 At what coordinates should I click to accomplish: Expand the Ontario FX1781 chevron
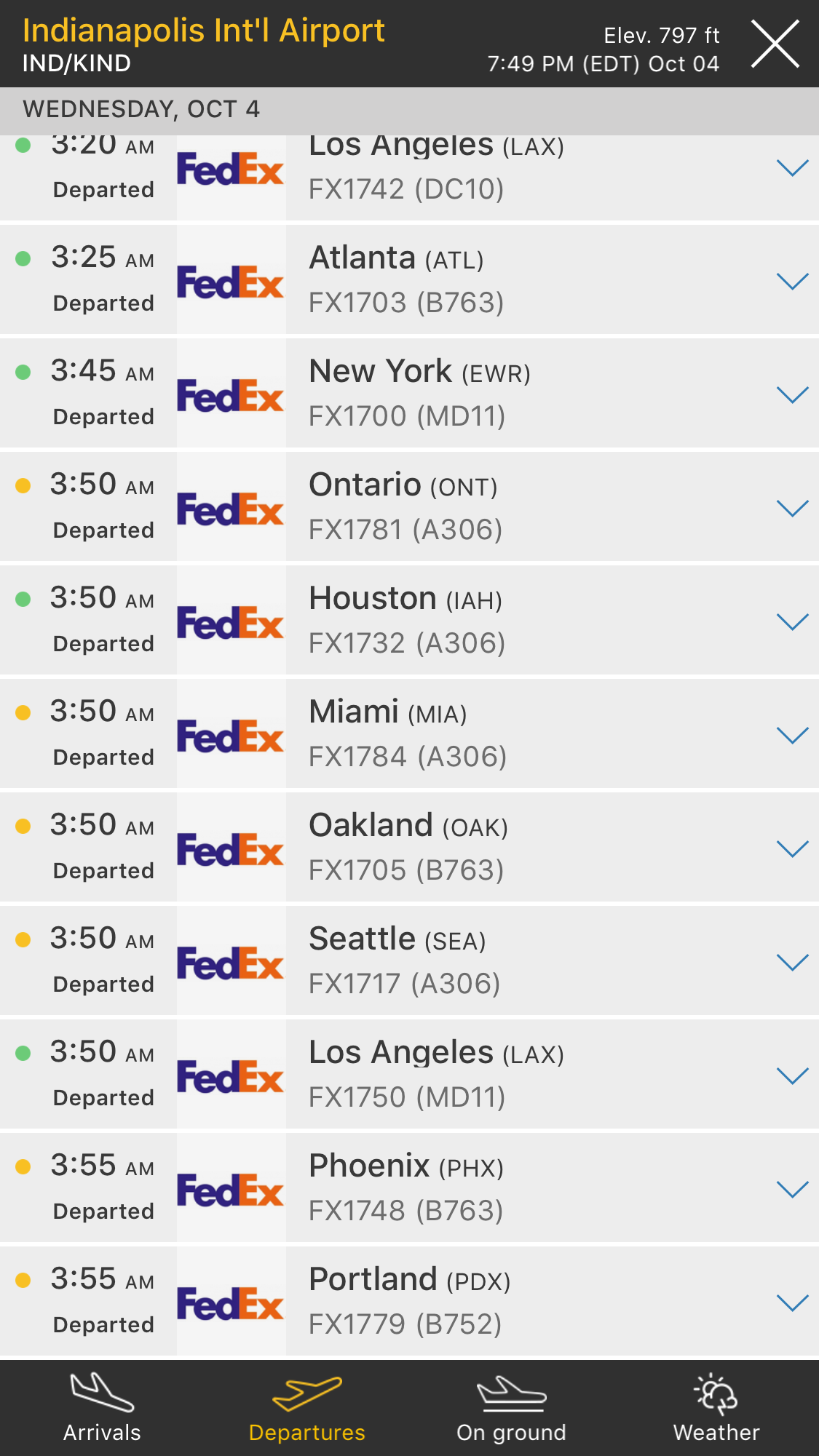(x=793, y=508)
